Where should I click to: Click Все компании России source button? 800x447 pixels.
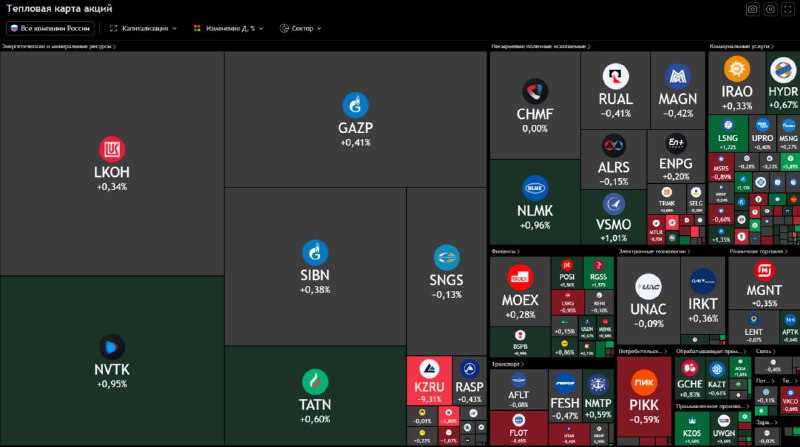50,29
